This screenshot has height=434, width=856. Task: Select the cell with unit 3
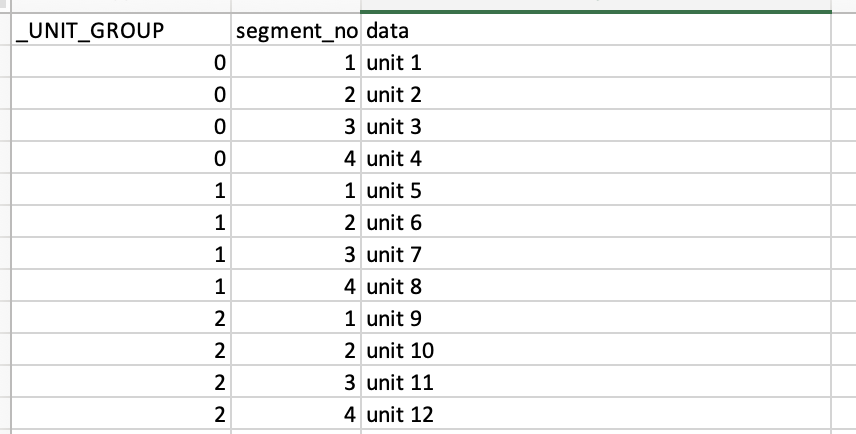pyautogui.click(x=596, y=126)
